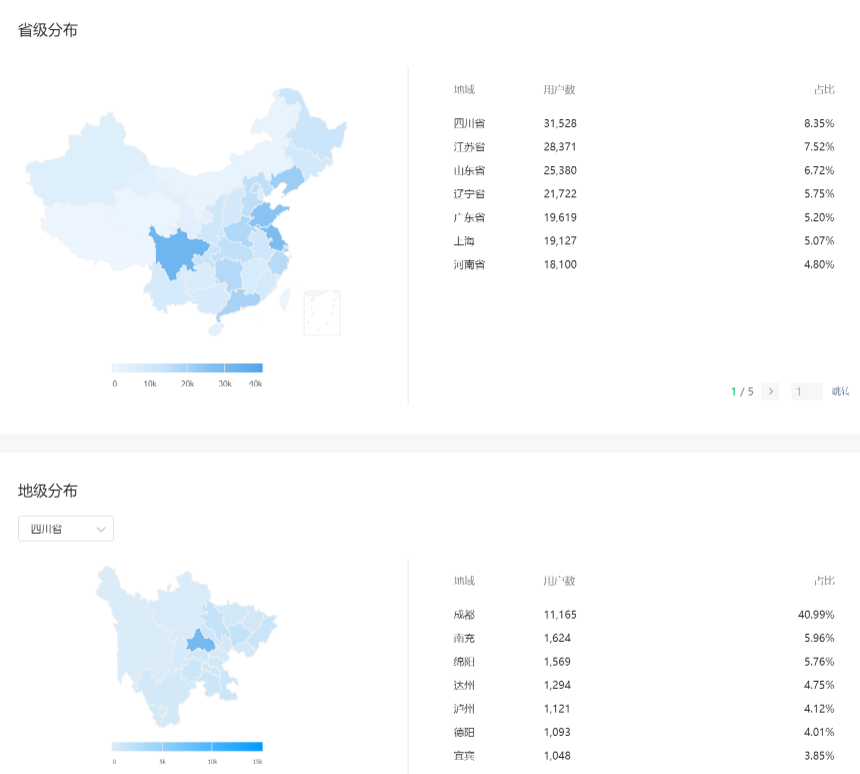Click 达州 row in city table
Viewport: 860px width, 774px height.
(x=643, y=685)
